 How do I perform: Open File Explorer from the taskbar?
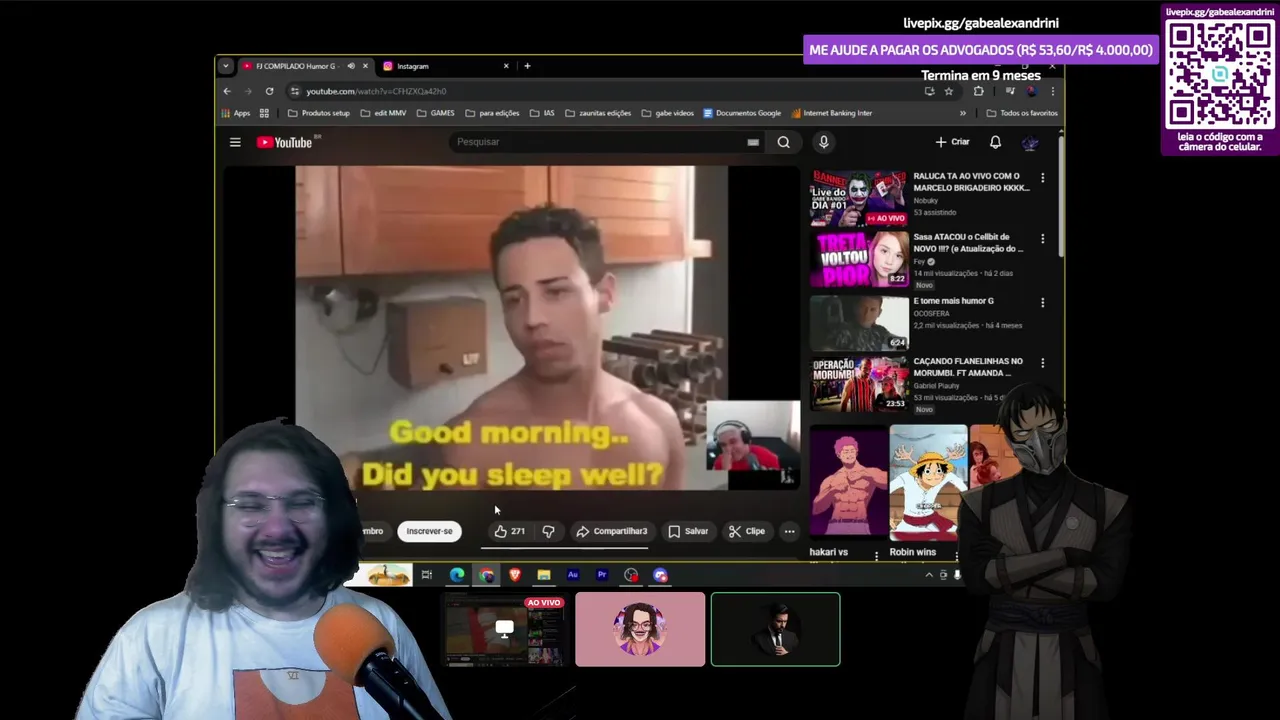pyautogui.click(x=544, y=575)
